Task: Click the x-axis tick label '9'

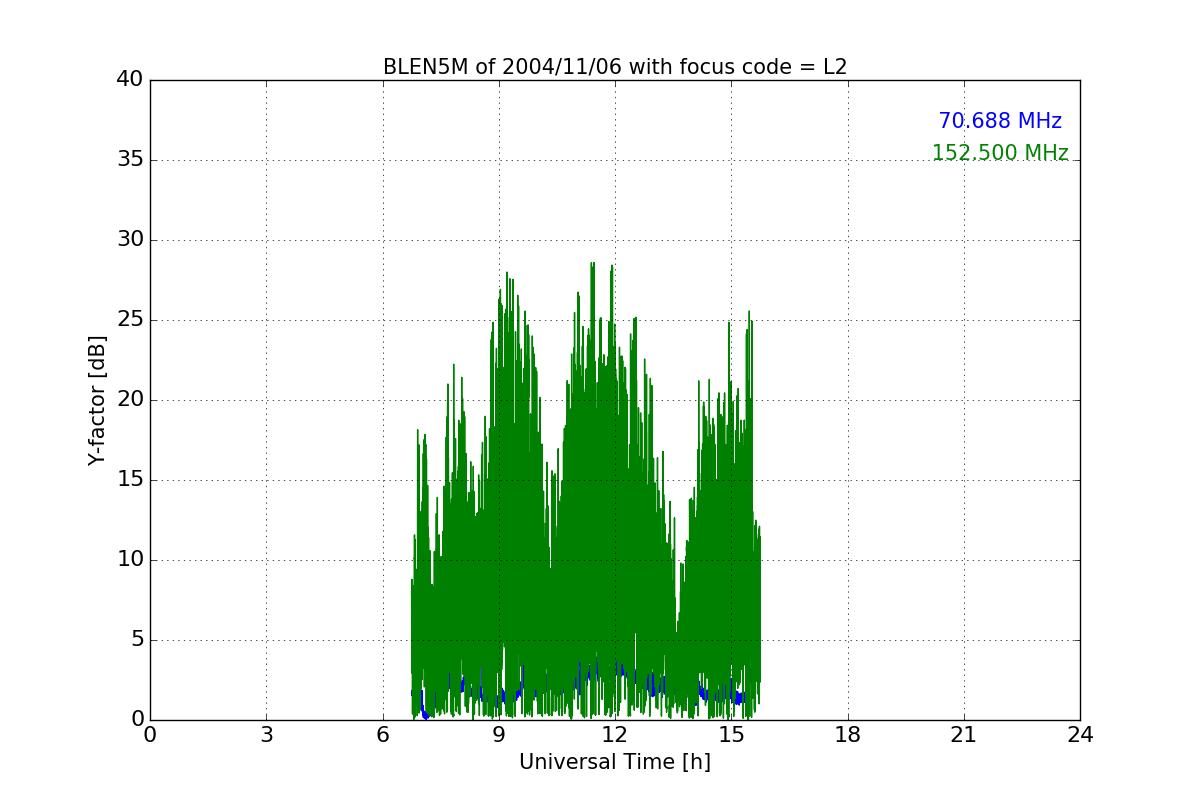Action: 499,735
